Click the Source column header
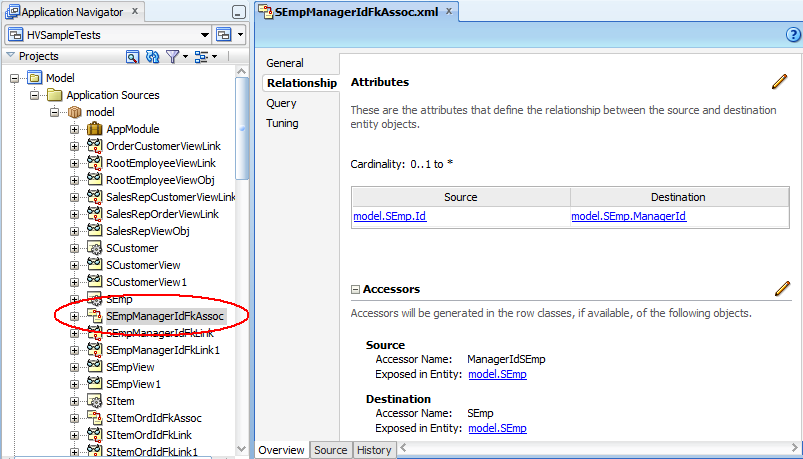Screen dimensions: 803x459 pyautogui.click(x=460, y=197)
